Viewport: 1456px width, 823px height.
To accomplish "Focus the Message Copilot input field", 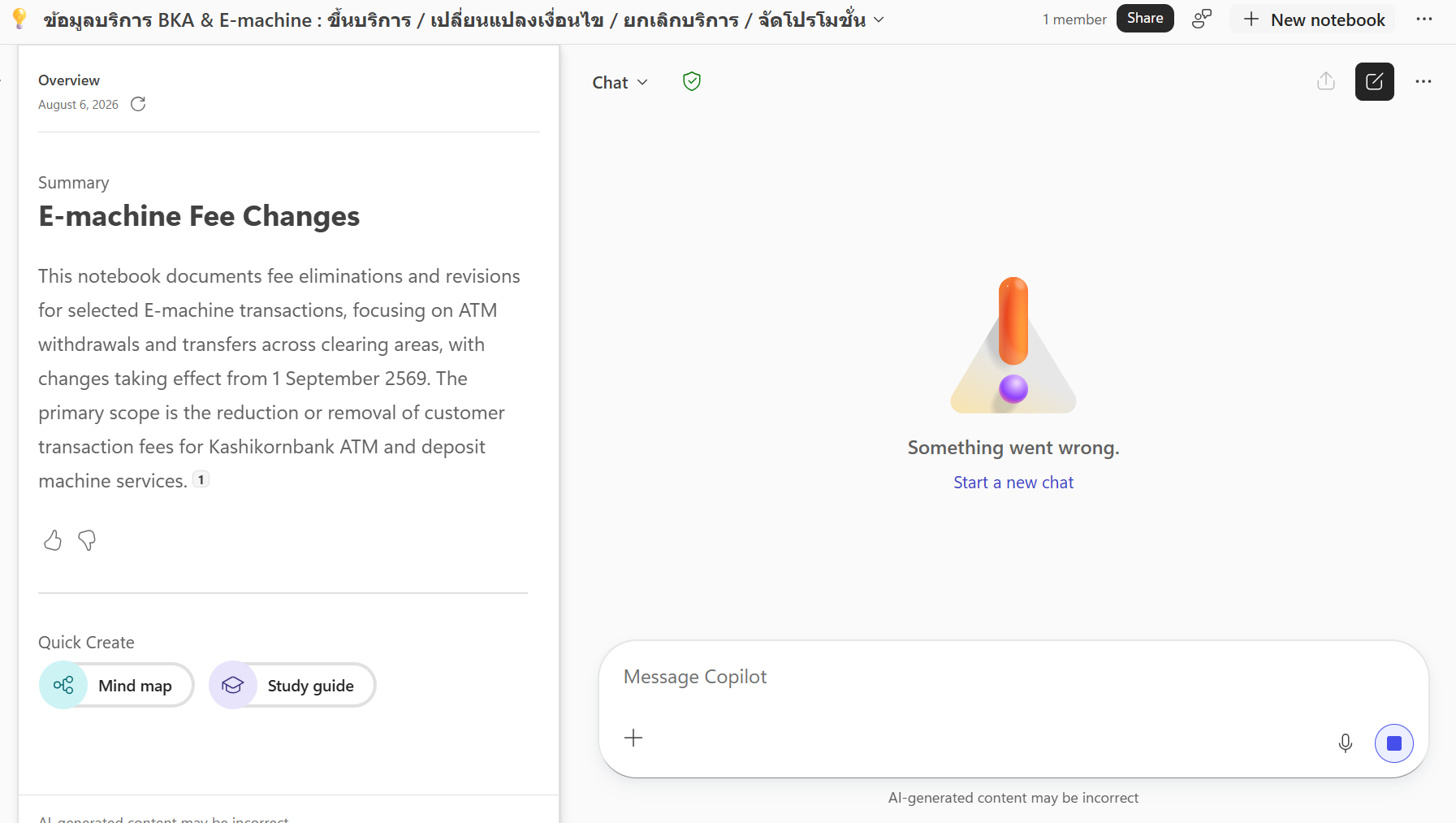I will click(x=1013, y=677).
